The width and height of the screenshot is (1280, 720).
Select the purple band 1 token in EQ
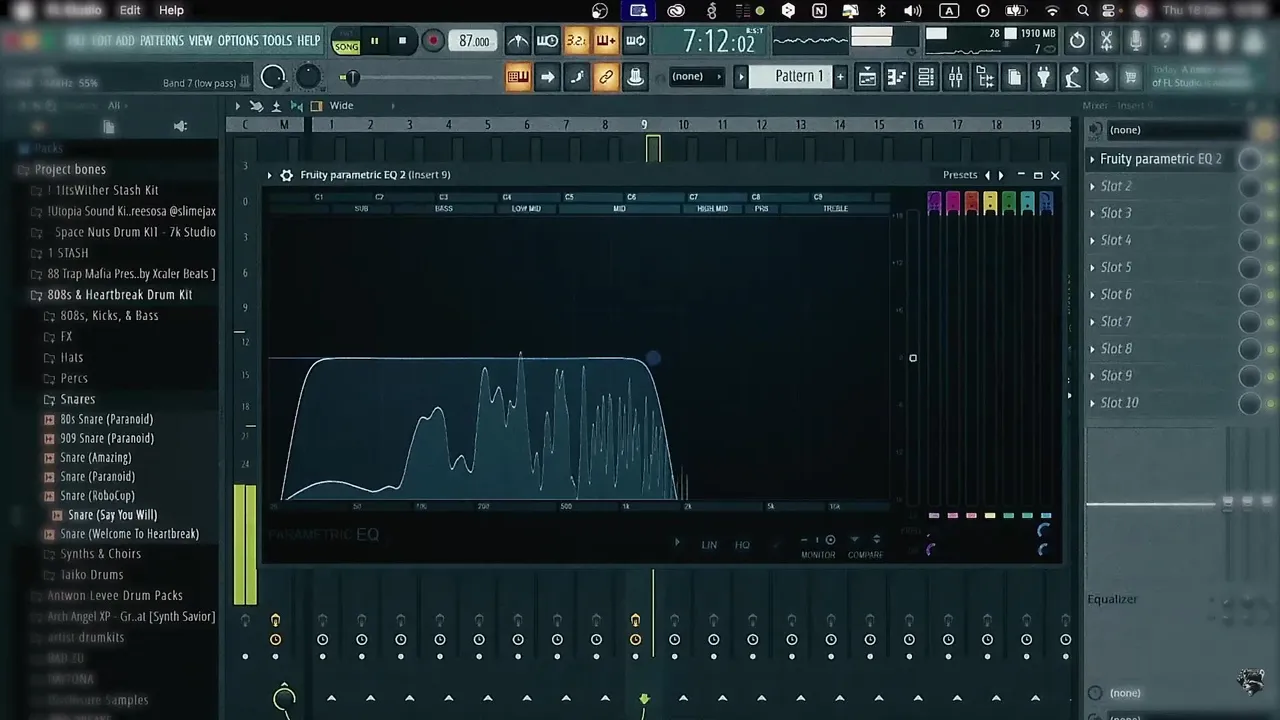934,202
